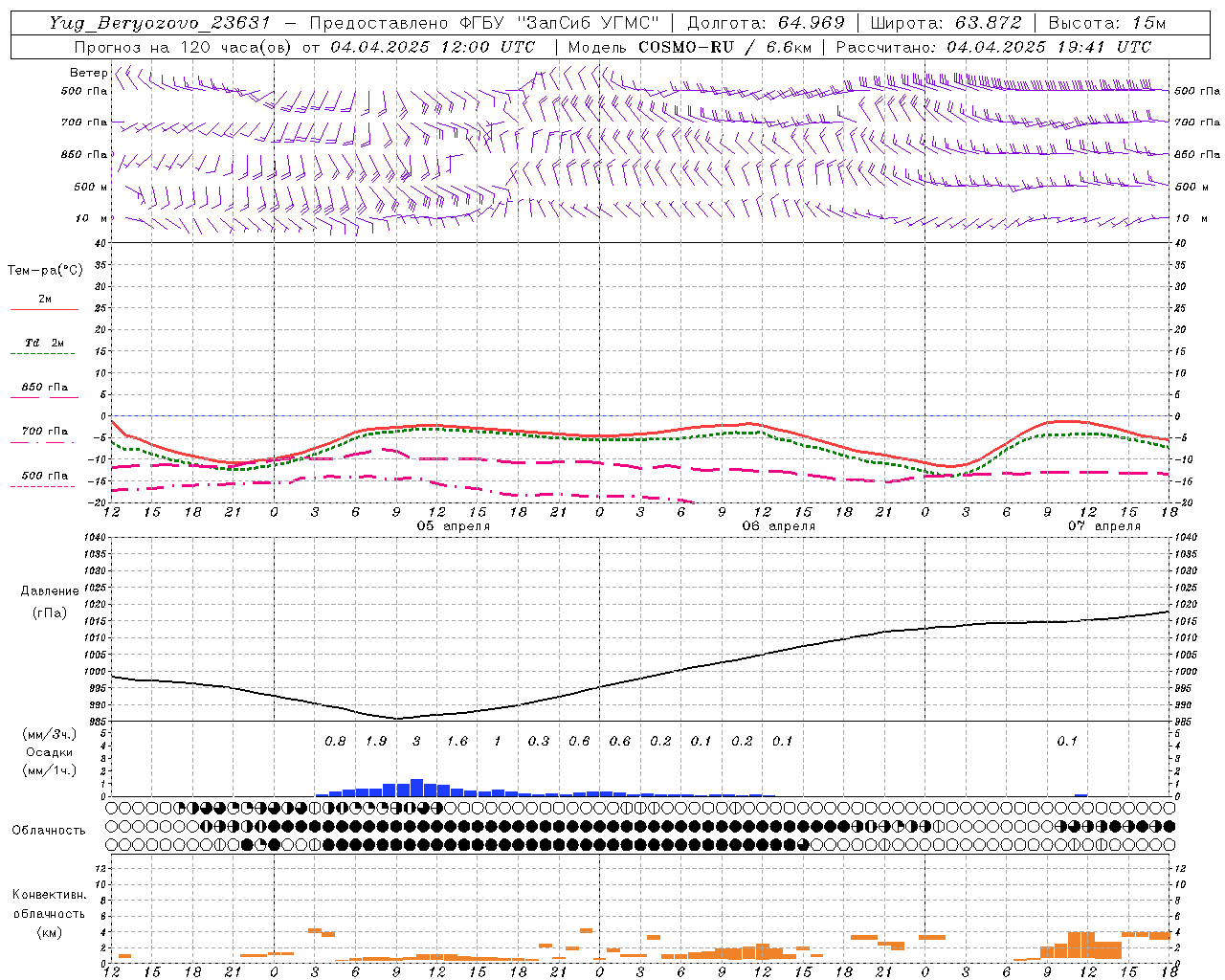Viewport: 1225px width, 980px height.
Task: Click the 'Давление' pressure panel label
Action: pos(50,591)
